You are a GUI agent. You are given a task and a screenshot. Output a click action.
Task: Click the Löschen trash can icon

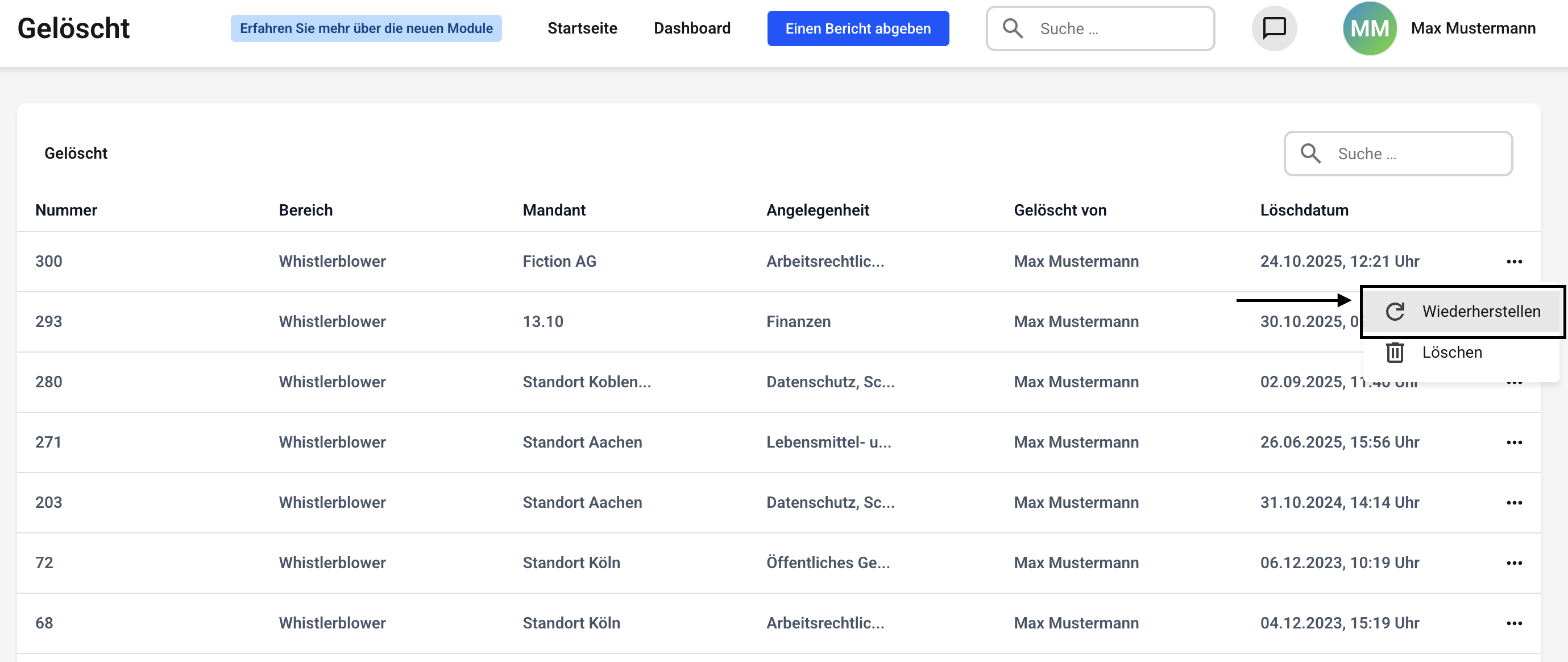coord(1395,352)
